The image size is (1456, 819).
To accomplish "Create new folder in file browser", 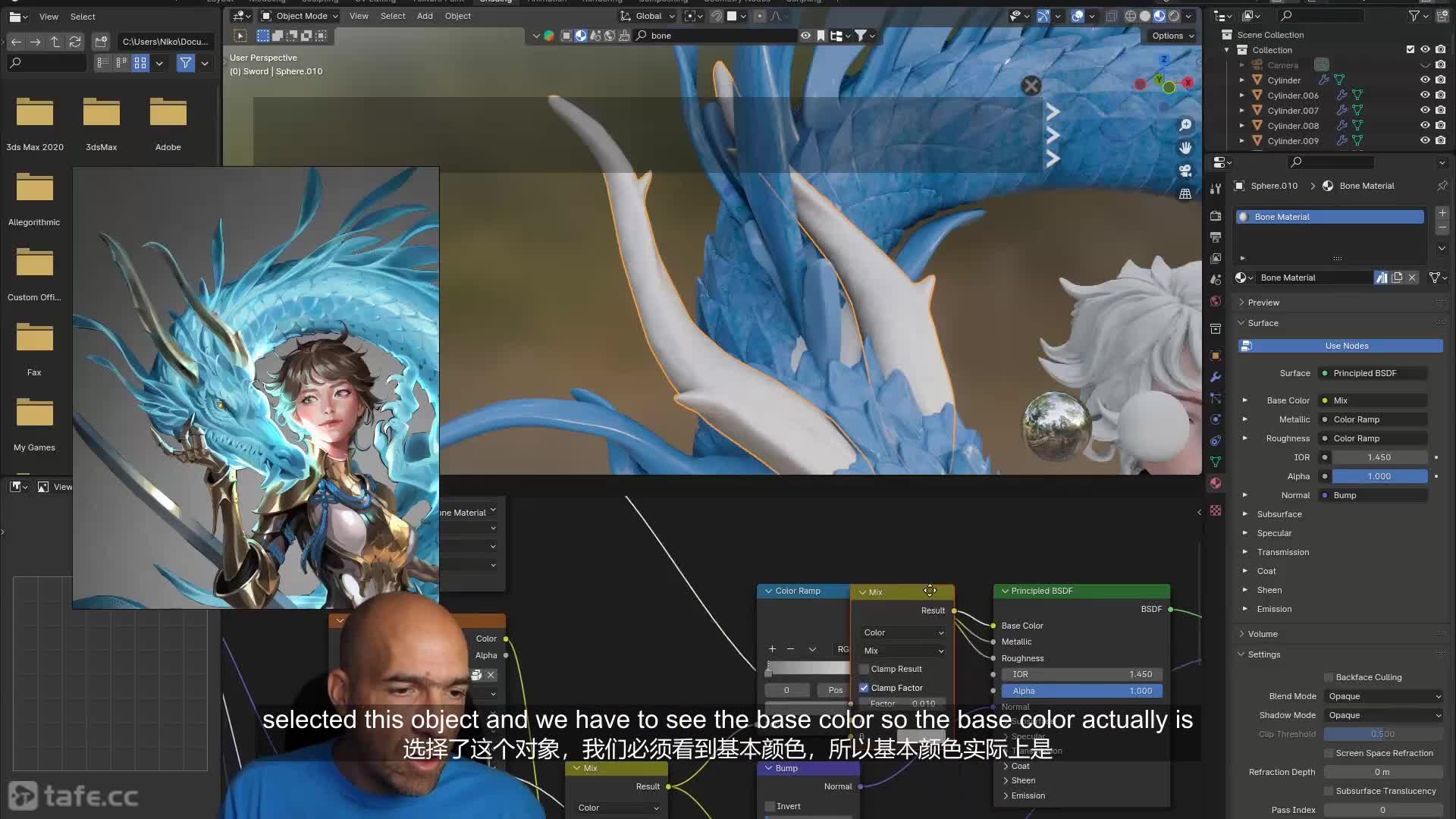I will (x=101, y=42).
